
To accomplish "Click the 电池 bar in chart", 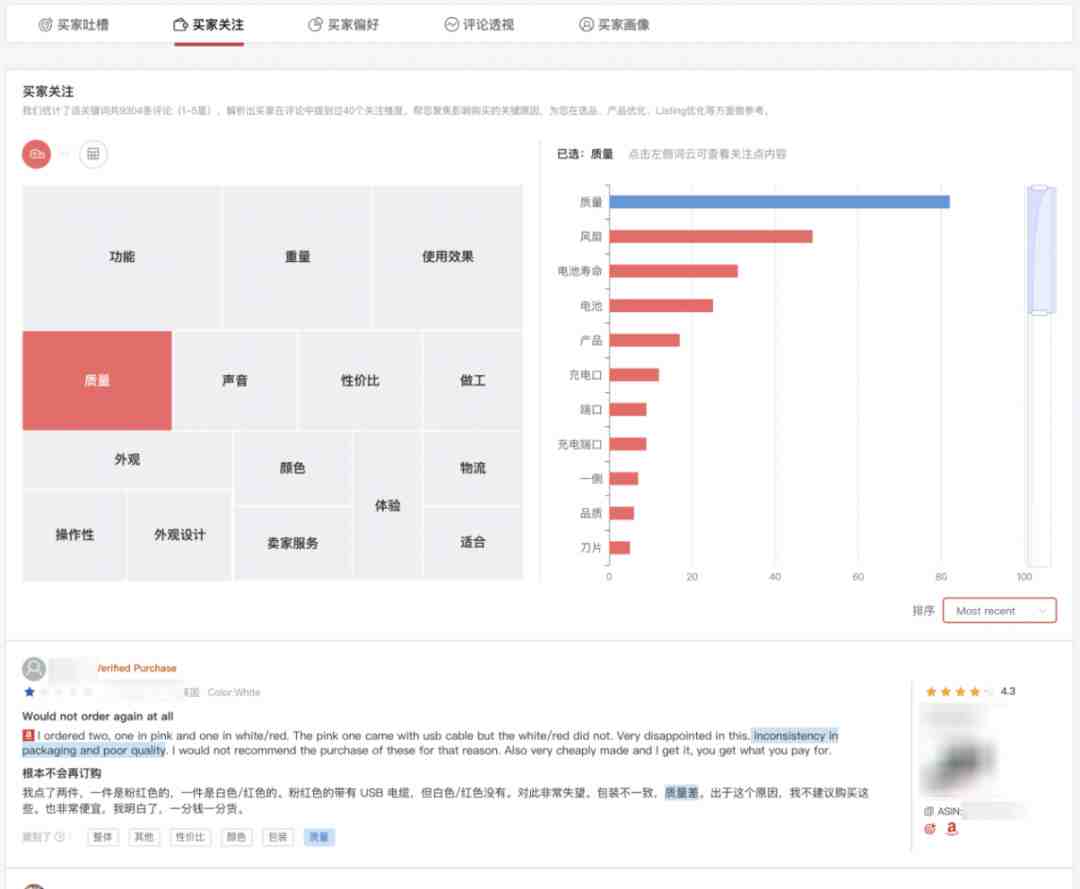I will point(661,306).
